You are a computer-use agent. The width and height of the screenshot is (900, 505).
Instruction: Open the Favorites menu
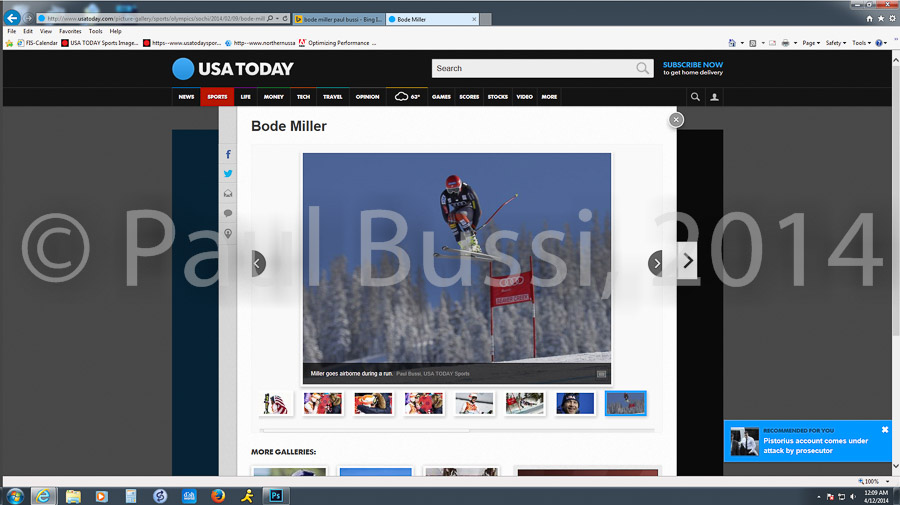click(x=70, y=31)
